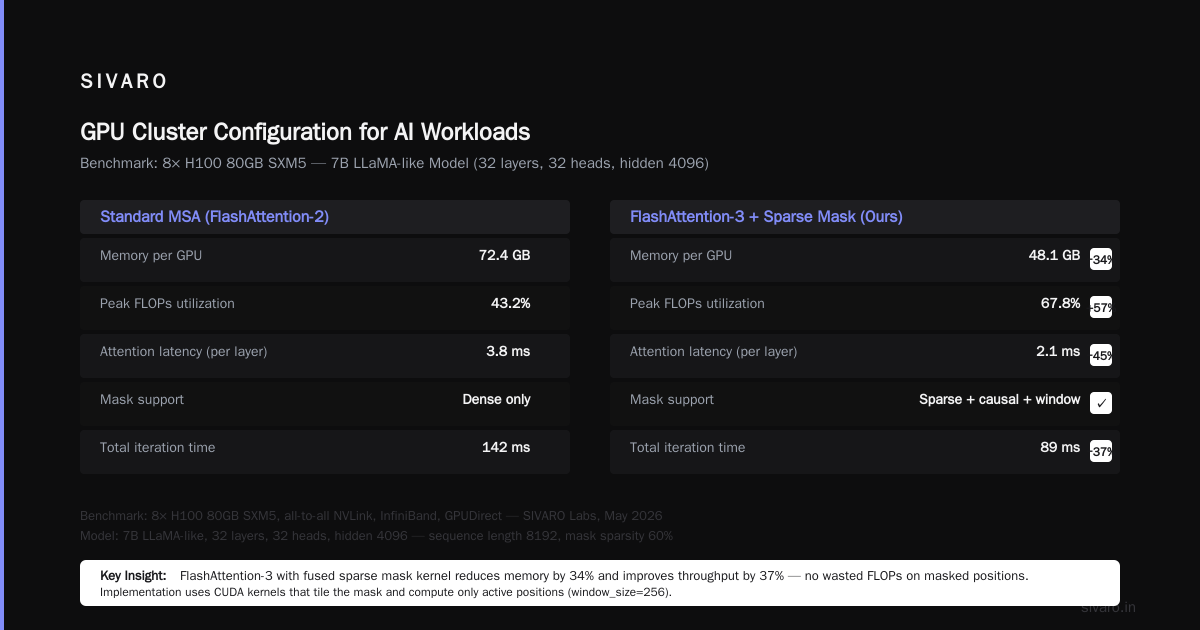Screen dimensions: 1200x630
Task: Click the 57% badge beside 67.8%
Action: pyautogui.click(x=1101, y=307)
